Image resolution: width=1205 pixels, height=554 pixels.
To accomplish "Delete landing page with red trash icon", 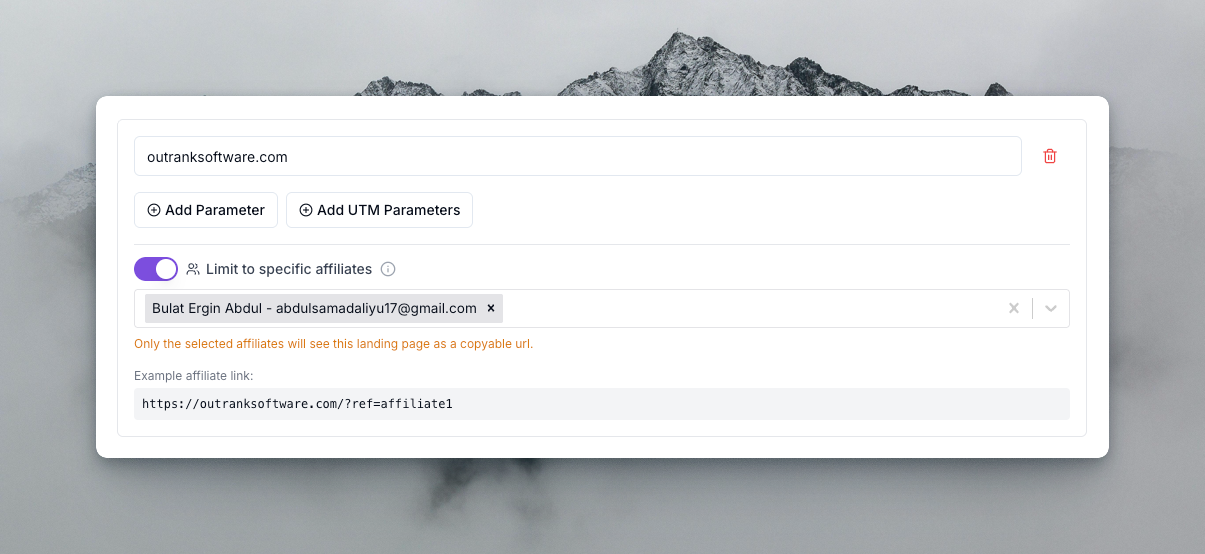I will pyautogui.click(x=1050, y=156).
